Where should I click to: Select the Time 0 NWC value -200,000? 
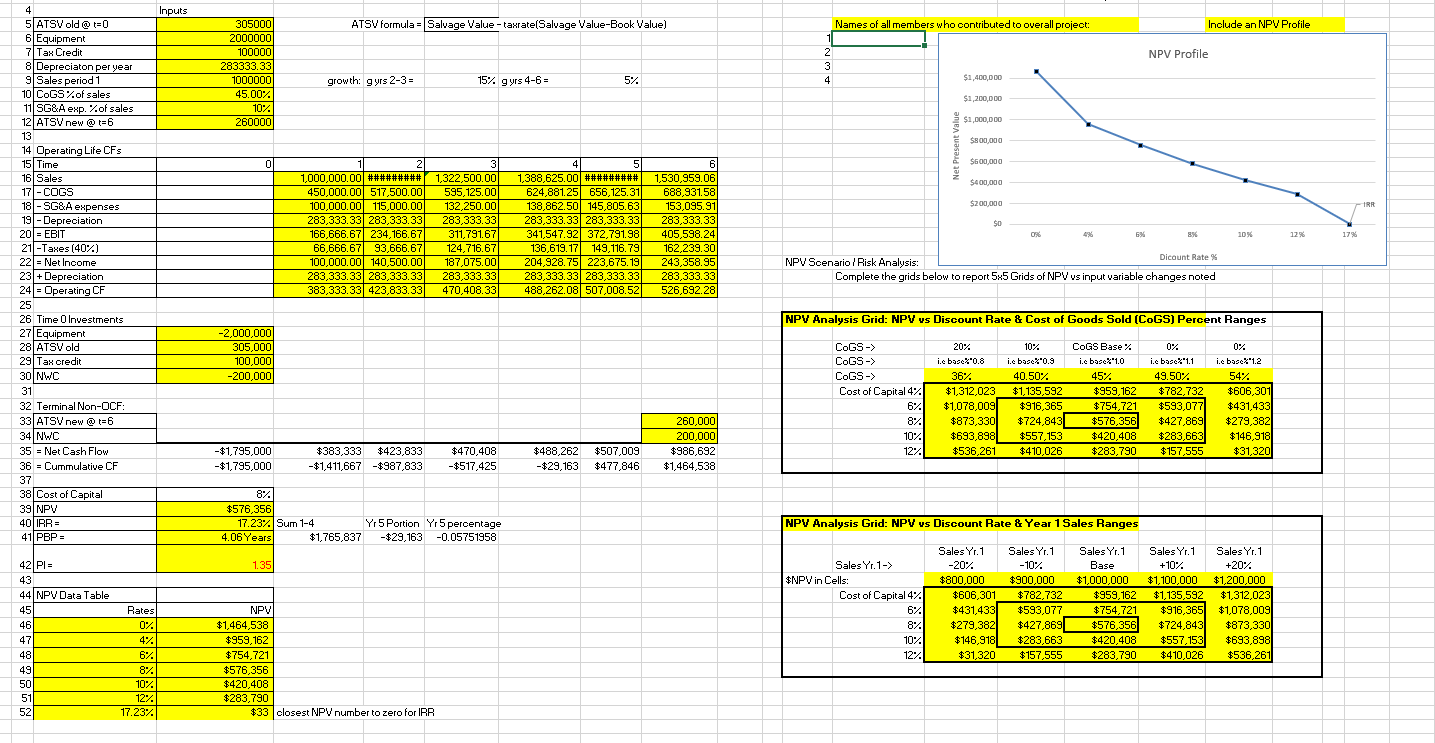click(216, 375)
